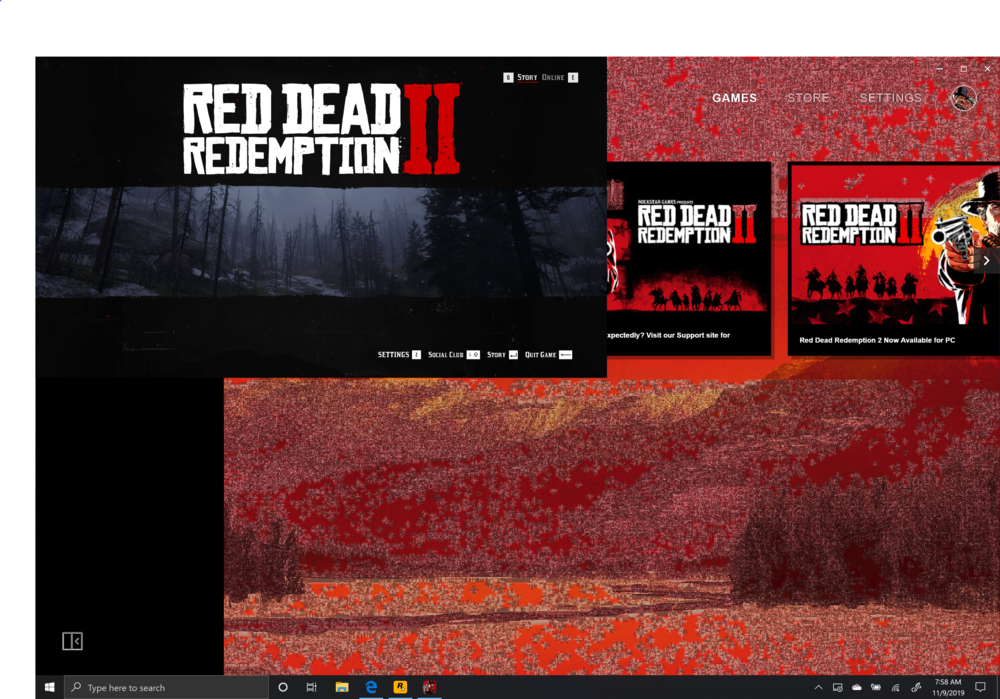Open Task View on the taskbar

coord(311,687)
